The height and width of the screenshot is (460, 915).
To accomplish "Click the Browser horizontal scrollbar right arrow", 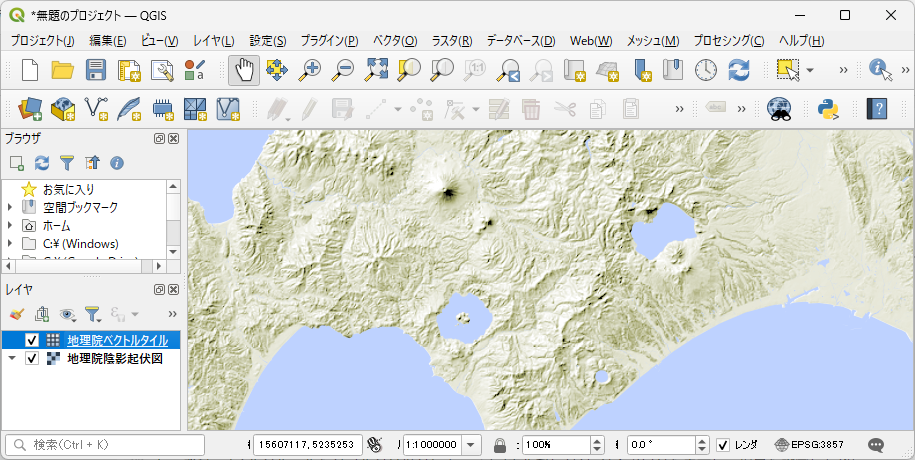I will [159, 266].
